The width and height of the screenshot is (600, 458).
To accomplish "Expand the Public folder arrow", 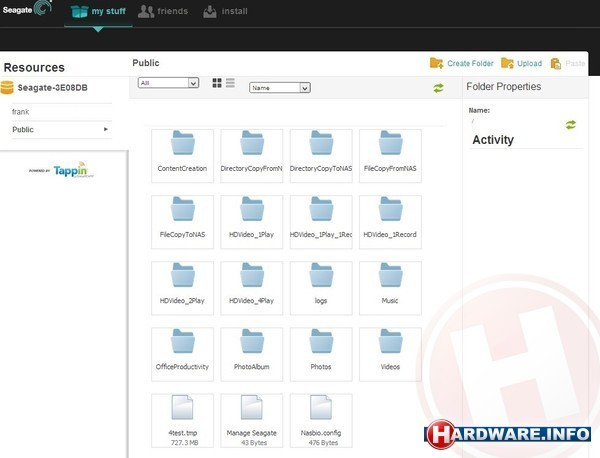I will click(x=106, y=130).
